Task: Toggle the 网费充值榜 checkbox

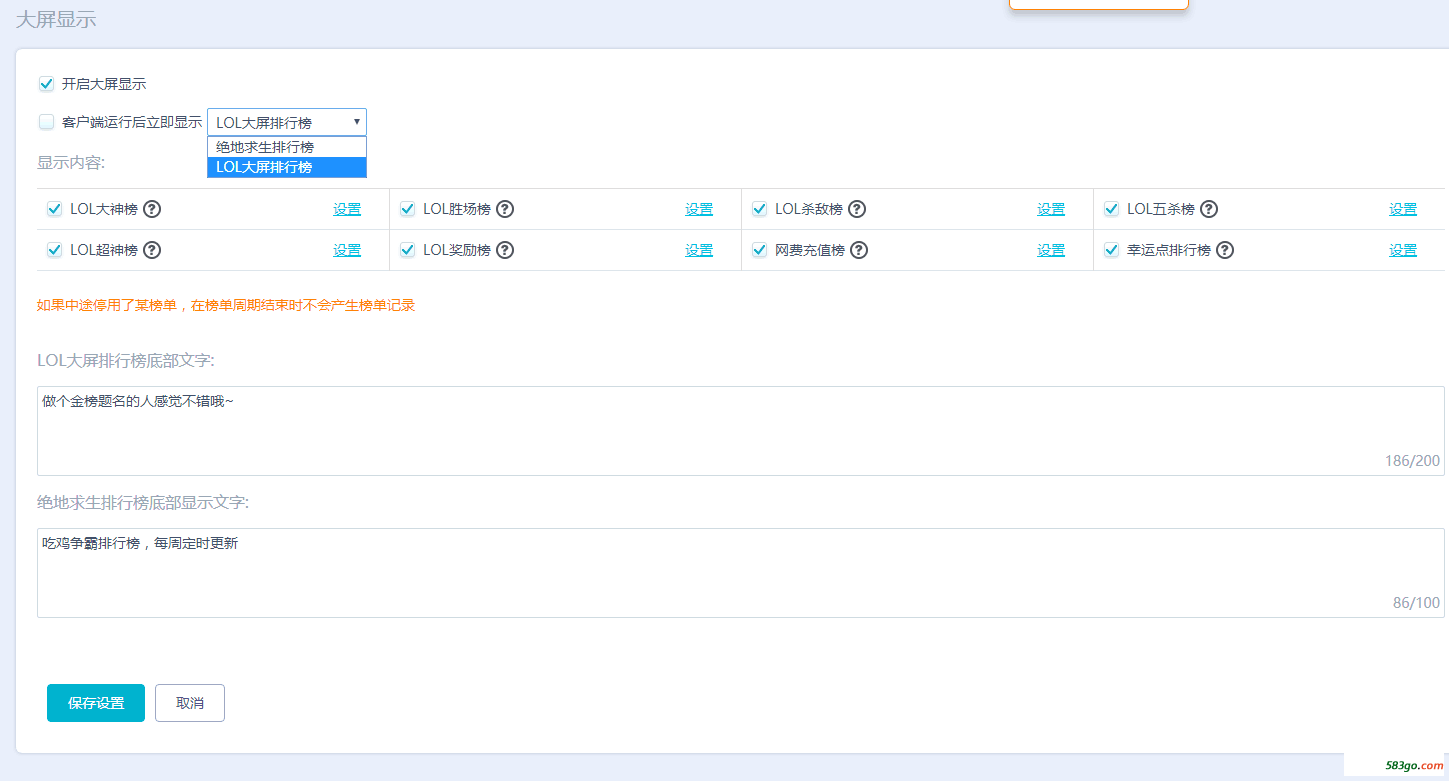Action: click(760, 250)
